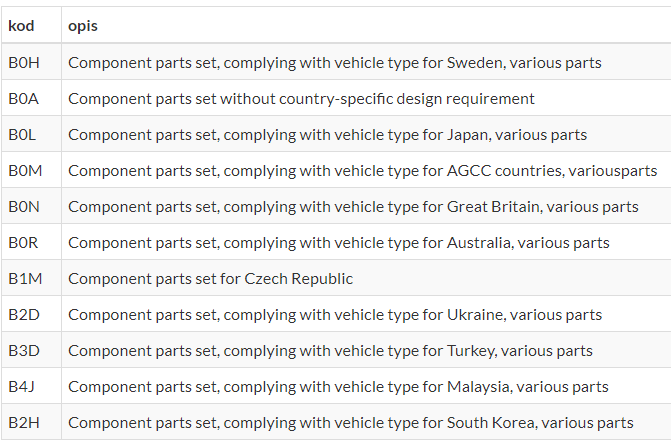Select the AGCC countries description text
The height and width of the screenshot is (444, 671).
point(362,170)
